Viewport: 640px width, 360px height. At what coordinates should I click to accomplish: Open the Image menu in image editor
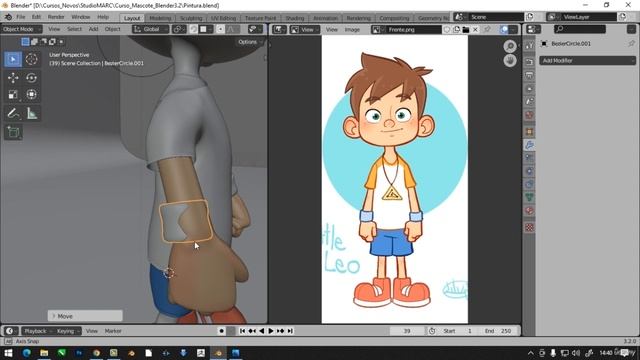[x=352, y=29]
